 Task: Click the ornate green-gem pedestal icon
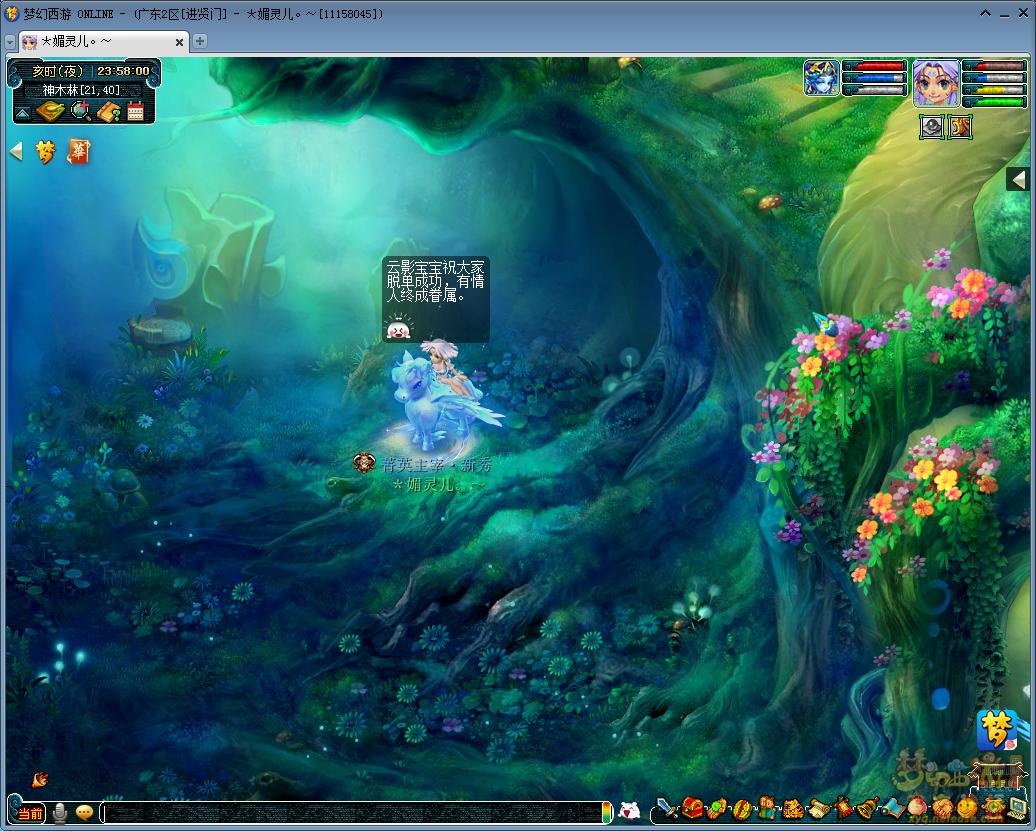pos(992,807)
